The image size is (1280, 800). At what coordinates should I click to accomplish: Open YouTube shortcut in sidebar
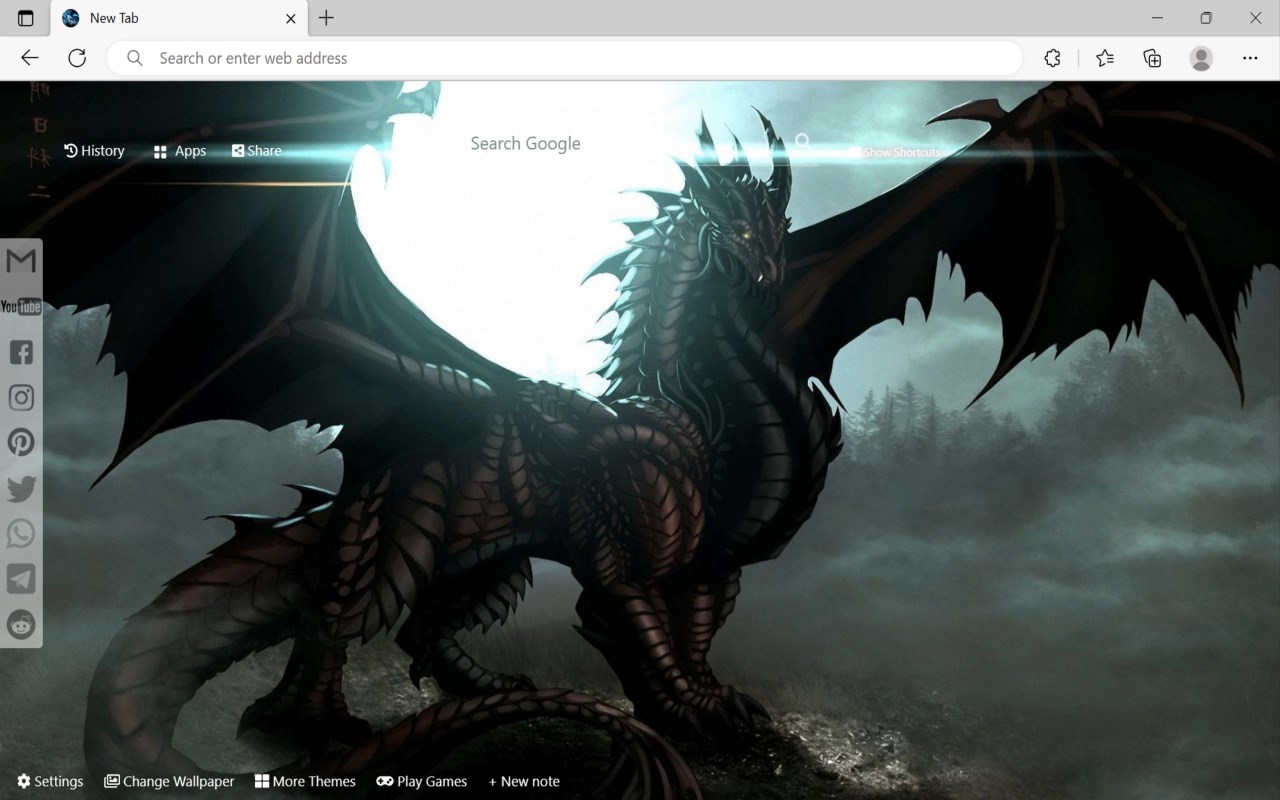21,306
